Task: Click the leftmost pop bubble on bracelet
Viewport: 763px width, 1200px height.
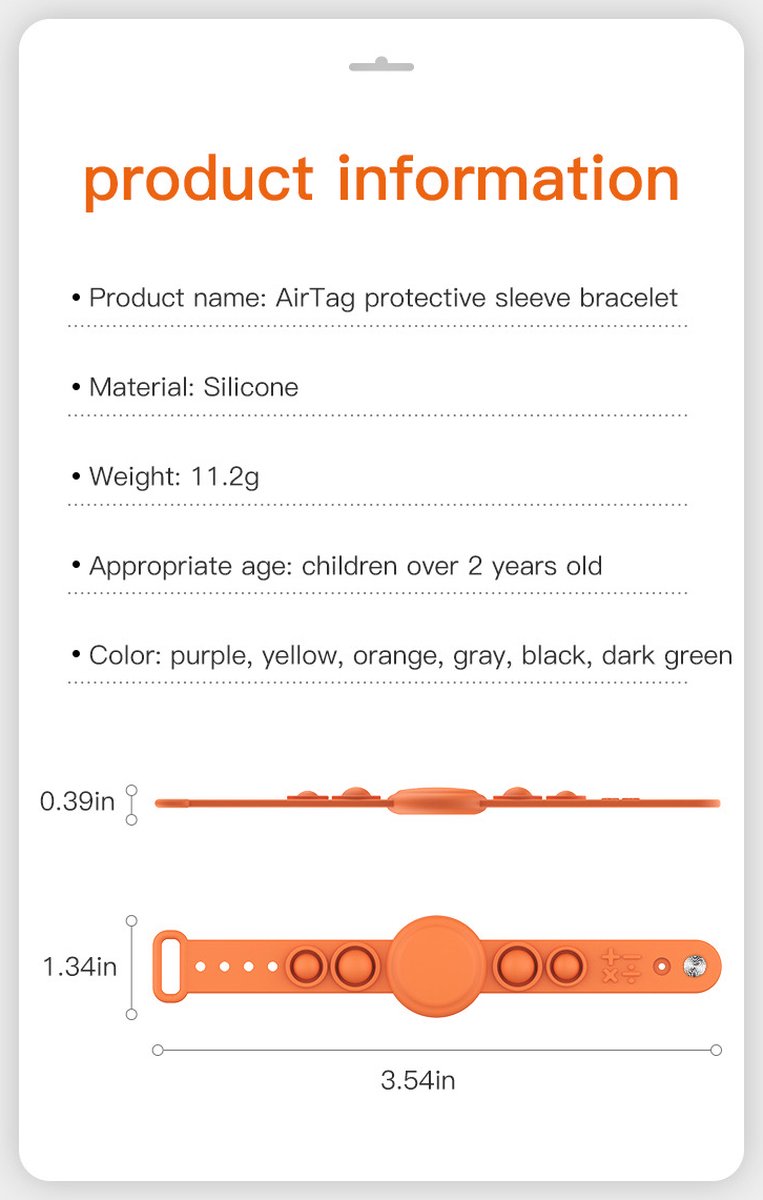Action: [x=304, y=967]
